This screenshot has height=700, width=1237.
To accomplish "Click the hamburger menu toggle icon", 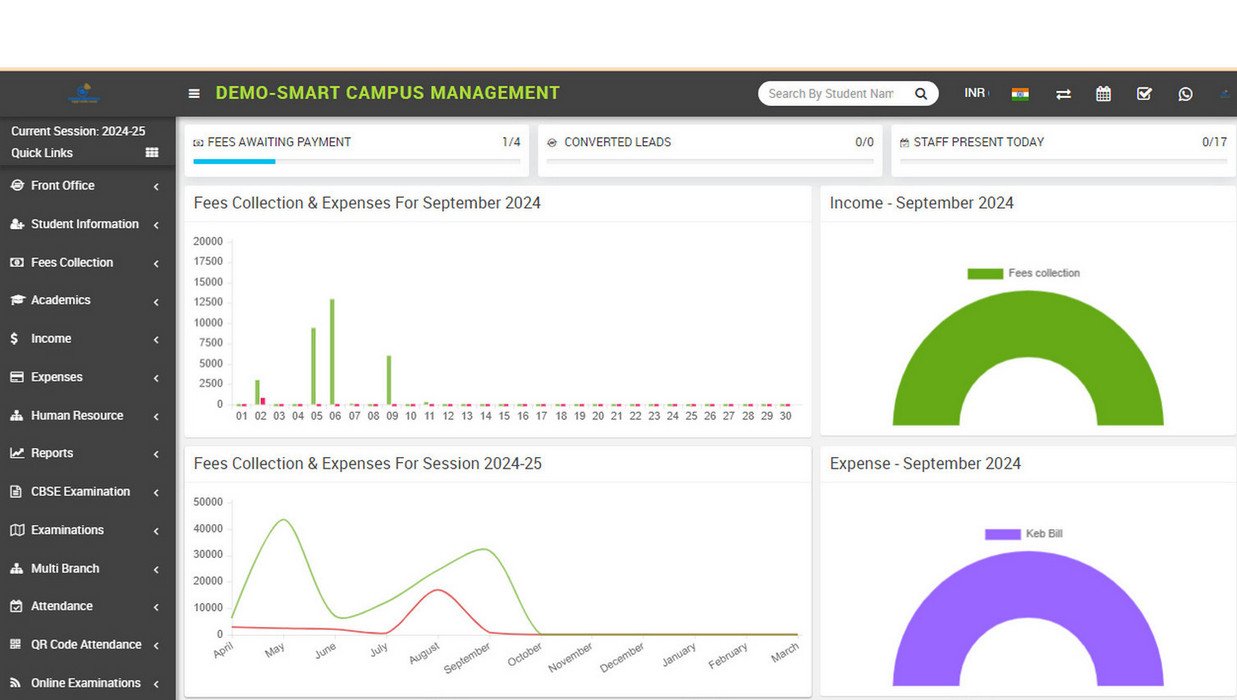I will point(194,94).
